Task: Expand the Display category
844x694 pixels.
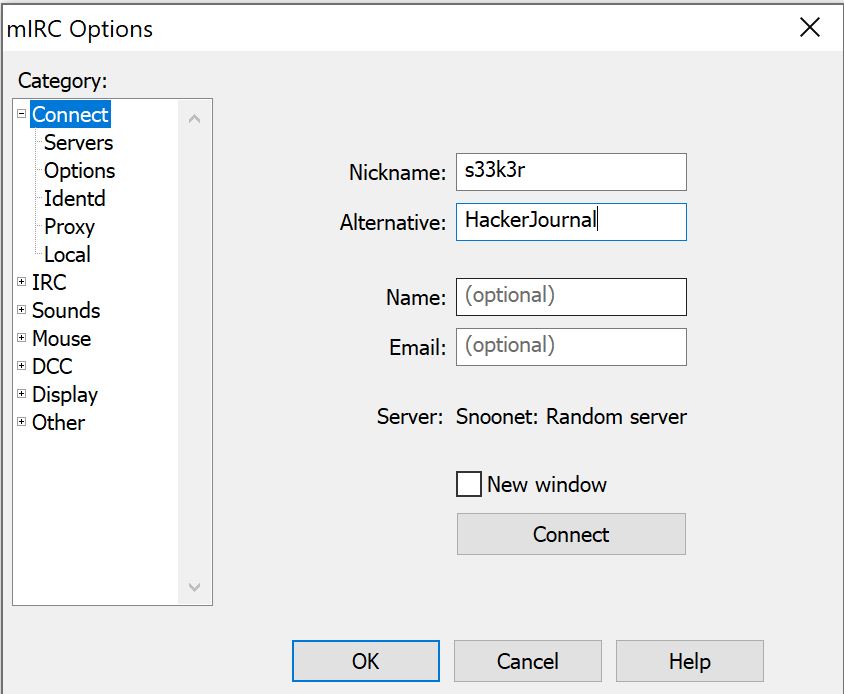Action: [x=22, y=394]
